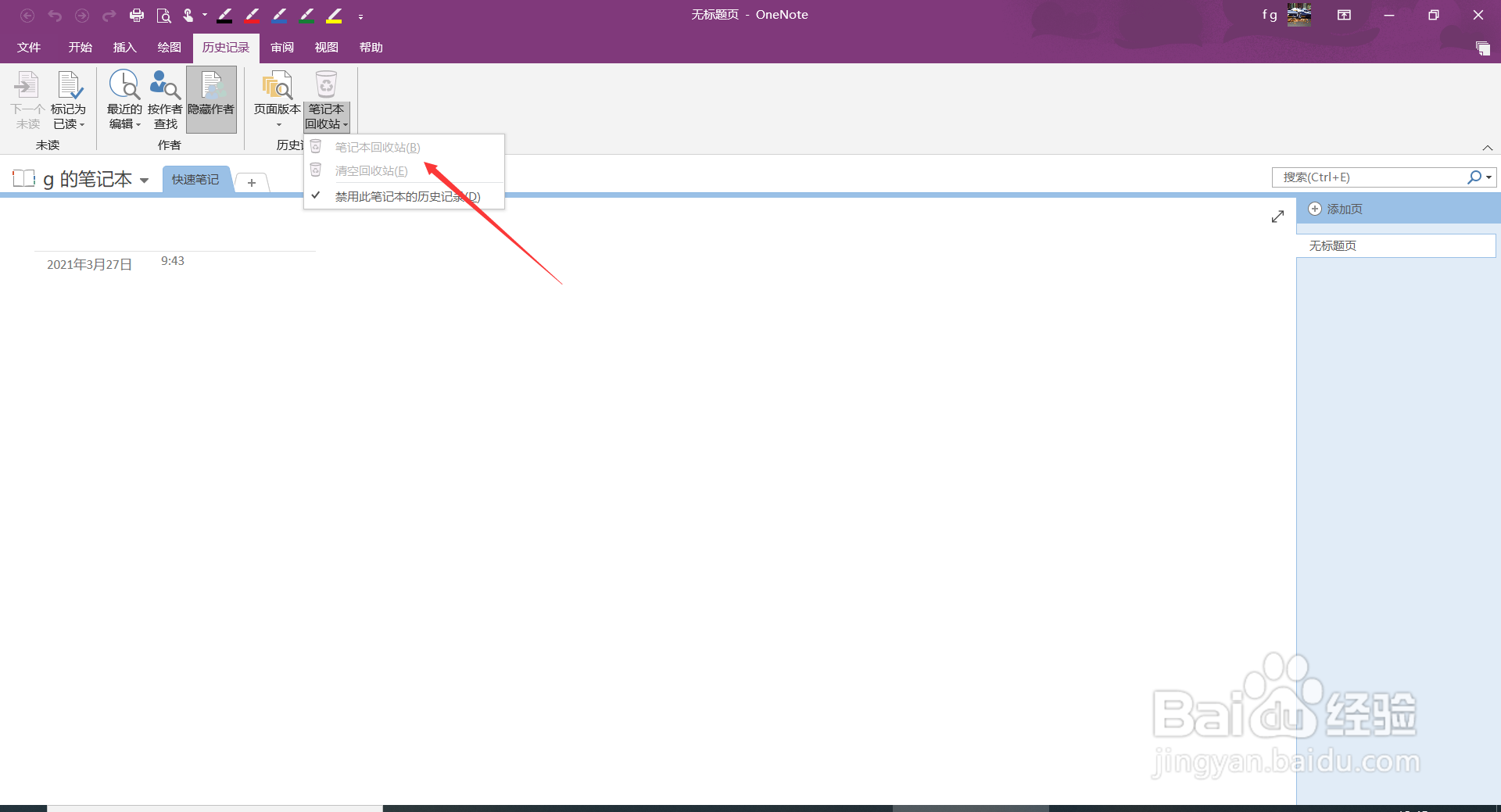Click 下一个未读 button
Image resolution: width=1501 pixels, height=812 pixels.
click(27, 100)
